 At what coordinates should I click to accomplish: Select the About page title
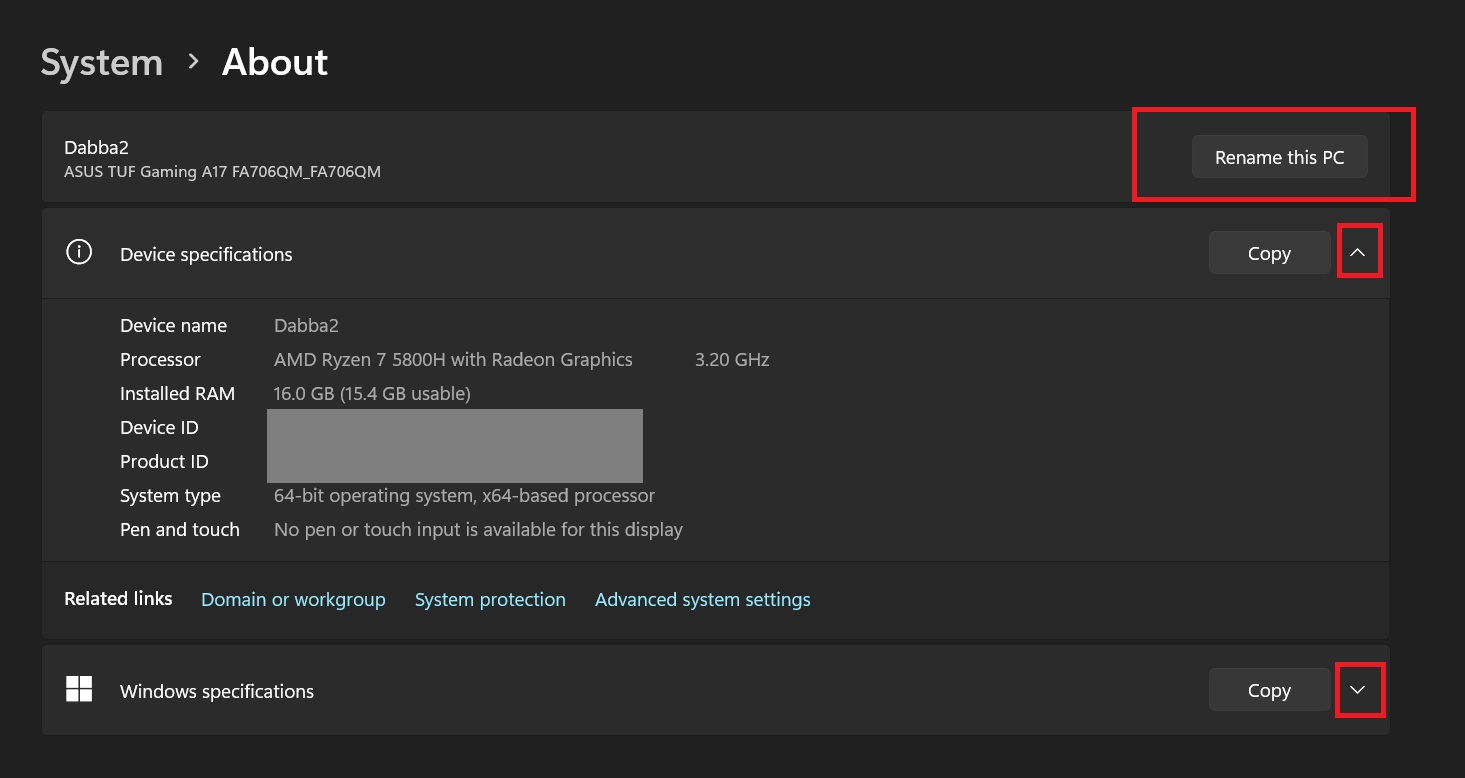(x=275, y=62)
